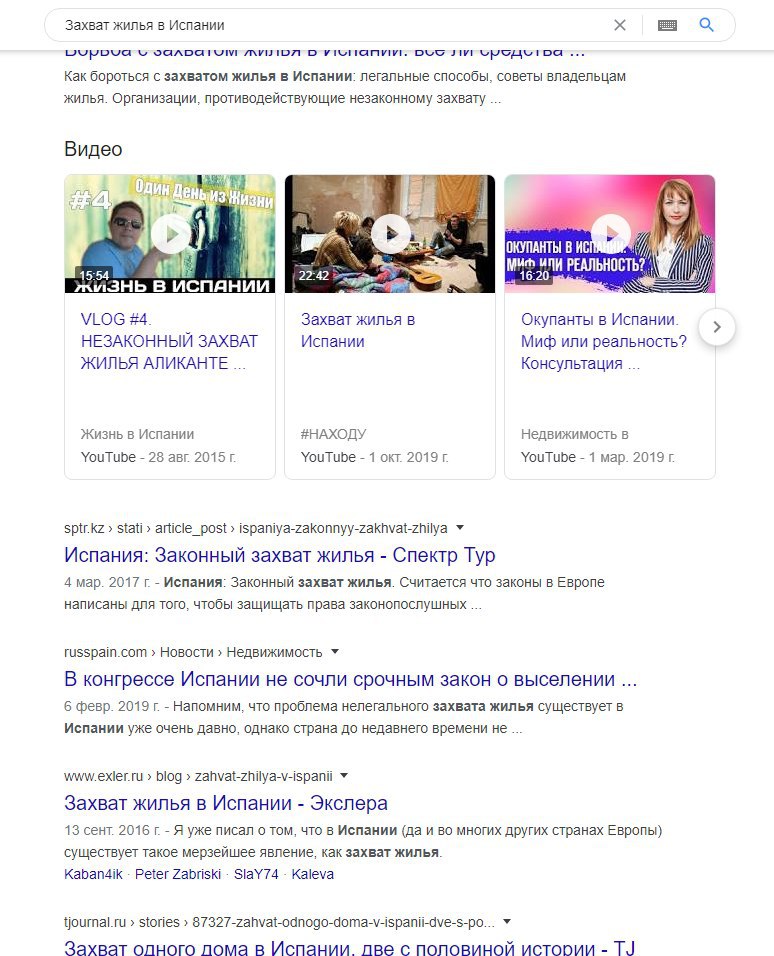The width and height of the screenshot is (774, 956).
Task: Play the VLOG #4 video thumbnail
Action: [170, 234]
